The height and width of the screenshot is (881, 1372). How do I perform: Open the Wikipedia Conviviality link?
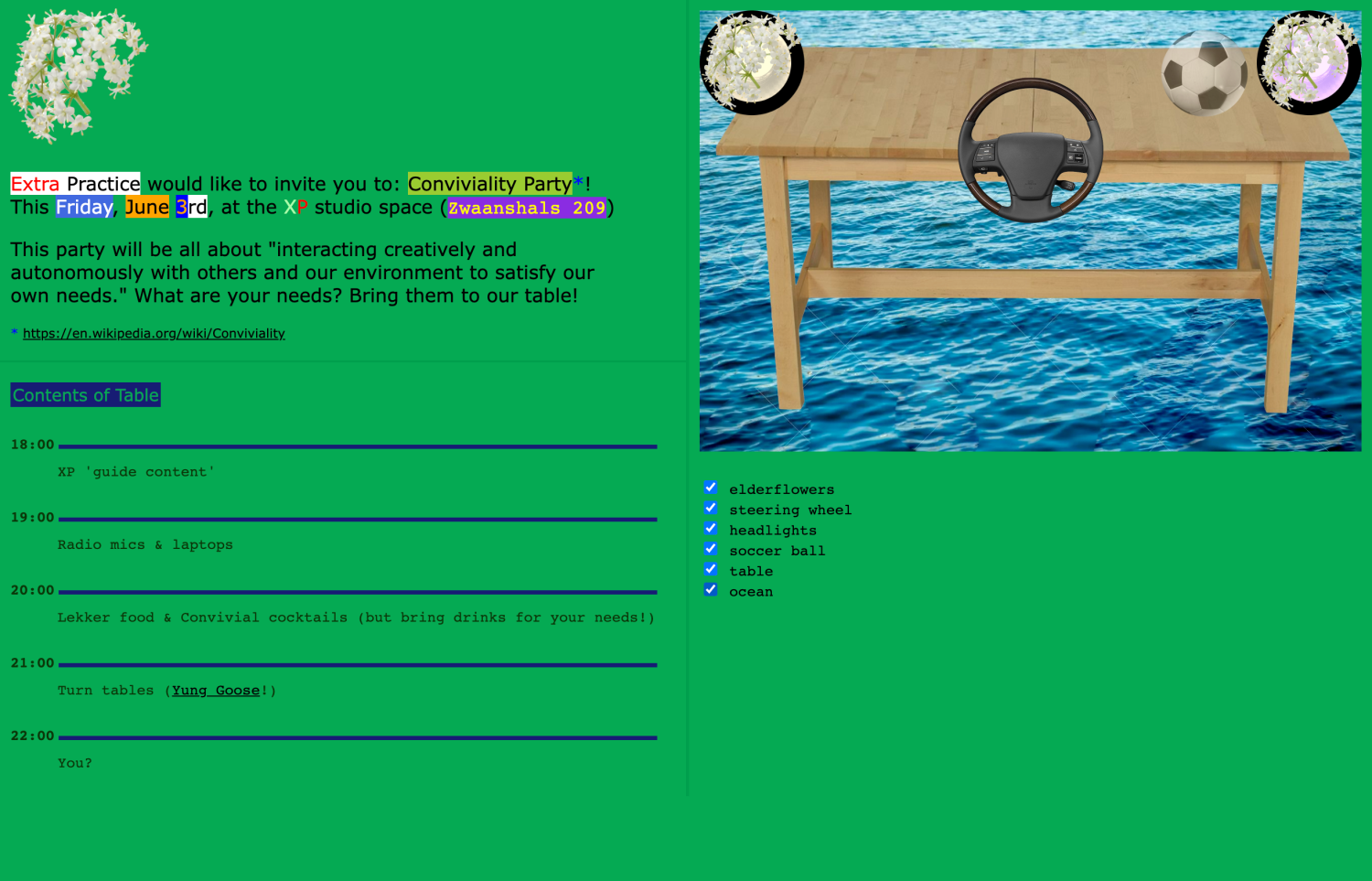(x=154, y=334)
